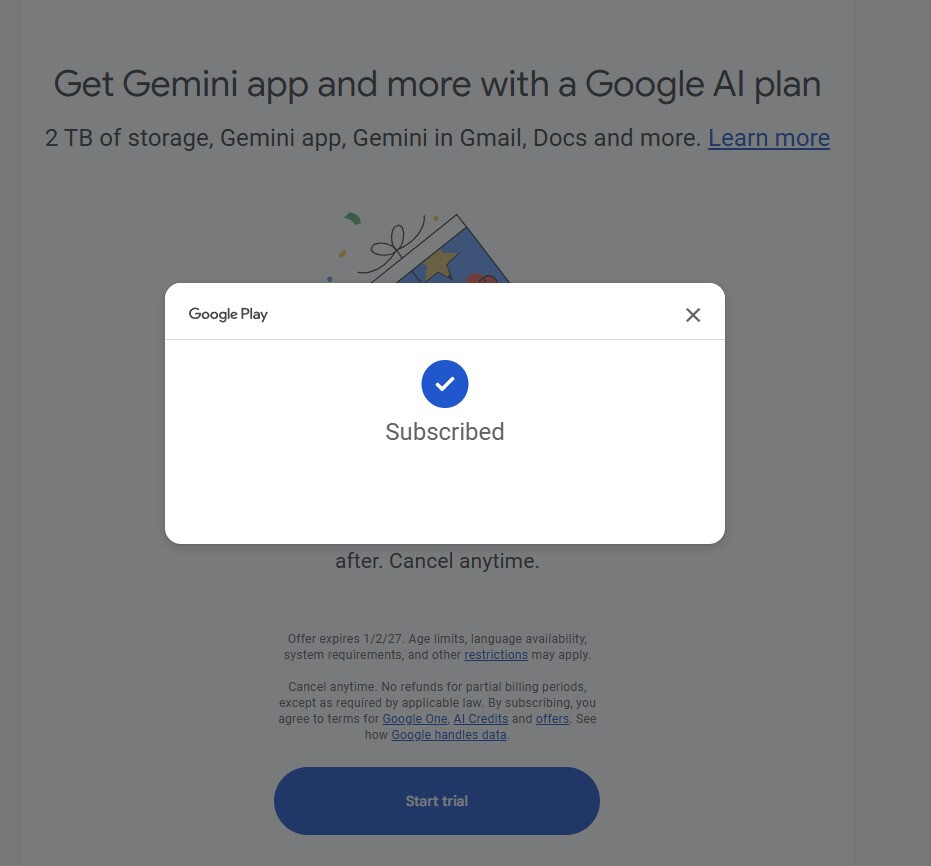The image size is (931, 866).
Task: Click the green confetti piece
Action: [x=352, y=218]
